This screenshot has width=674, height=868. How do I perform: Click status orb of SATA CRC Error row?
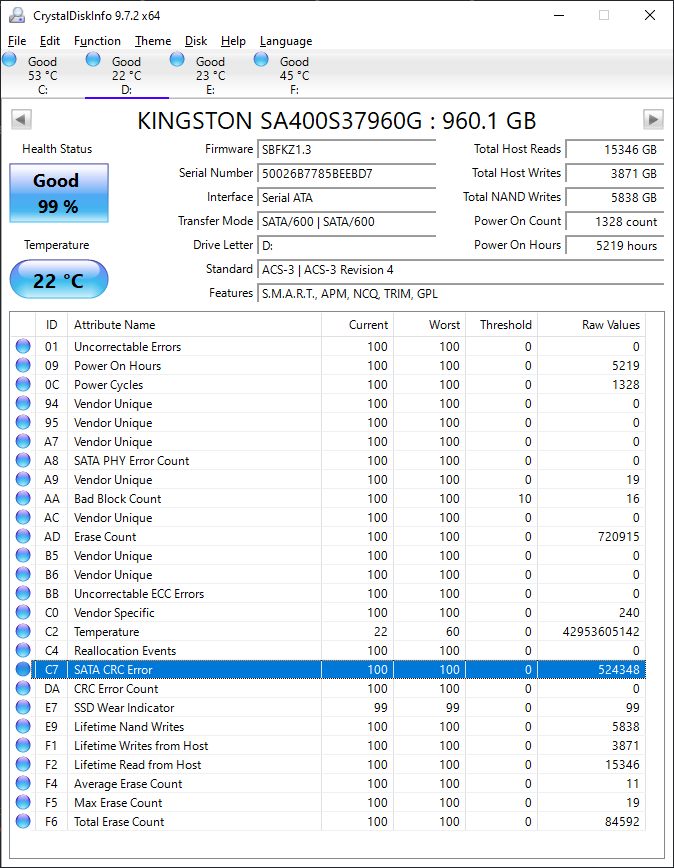pos(23,669)
